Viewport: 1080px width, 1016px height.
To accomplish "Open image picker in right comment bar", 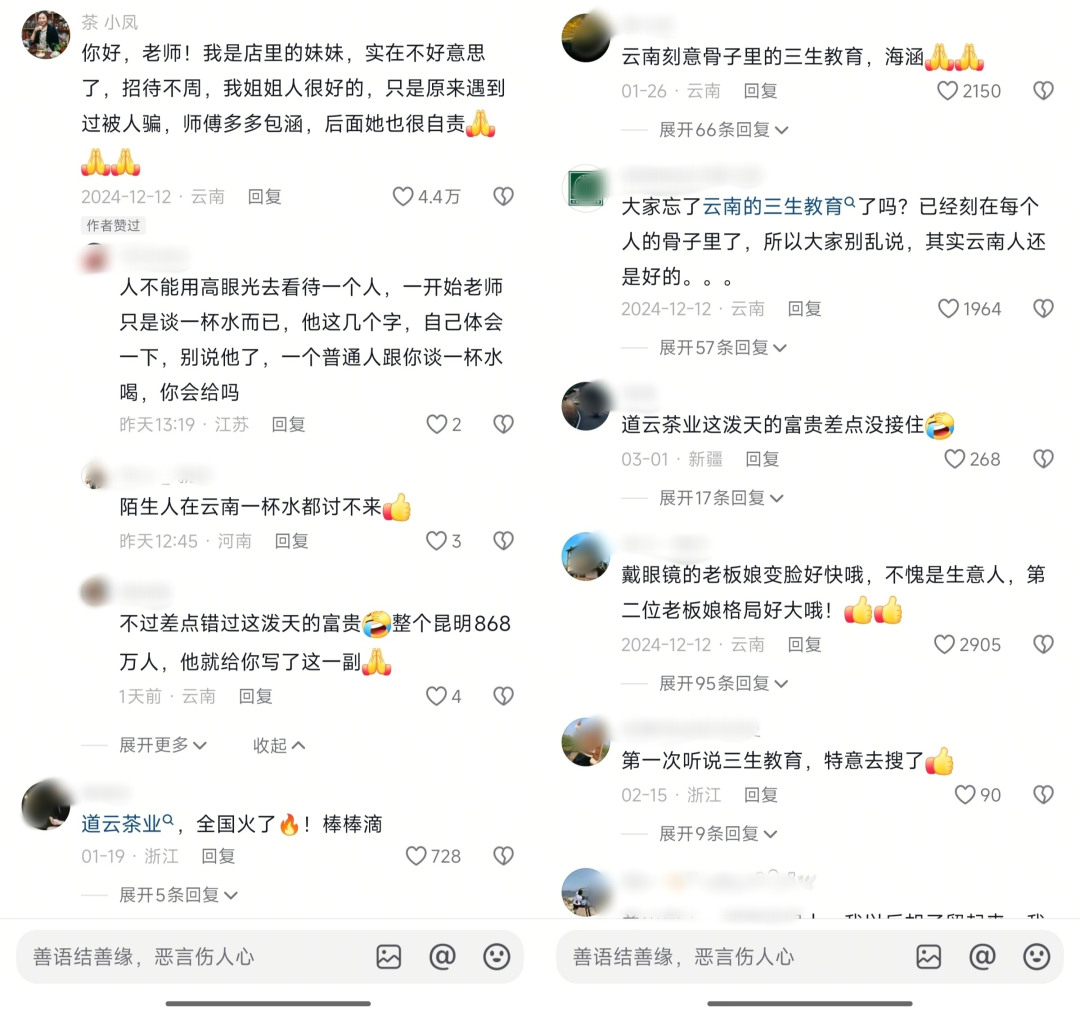I will (x=928, y=956).
